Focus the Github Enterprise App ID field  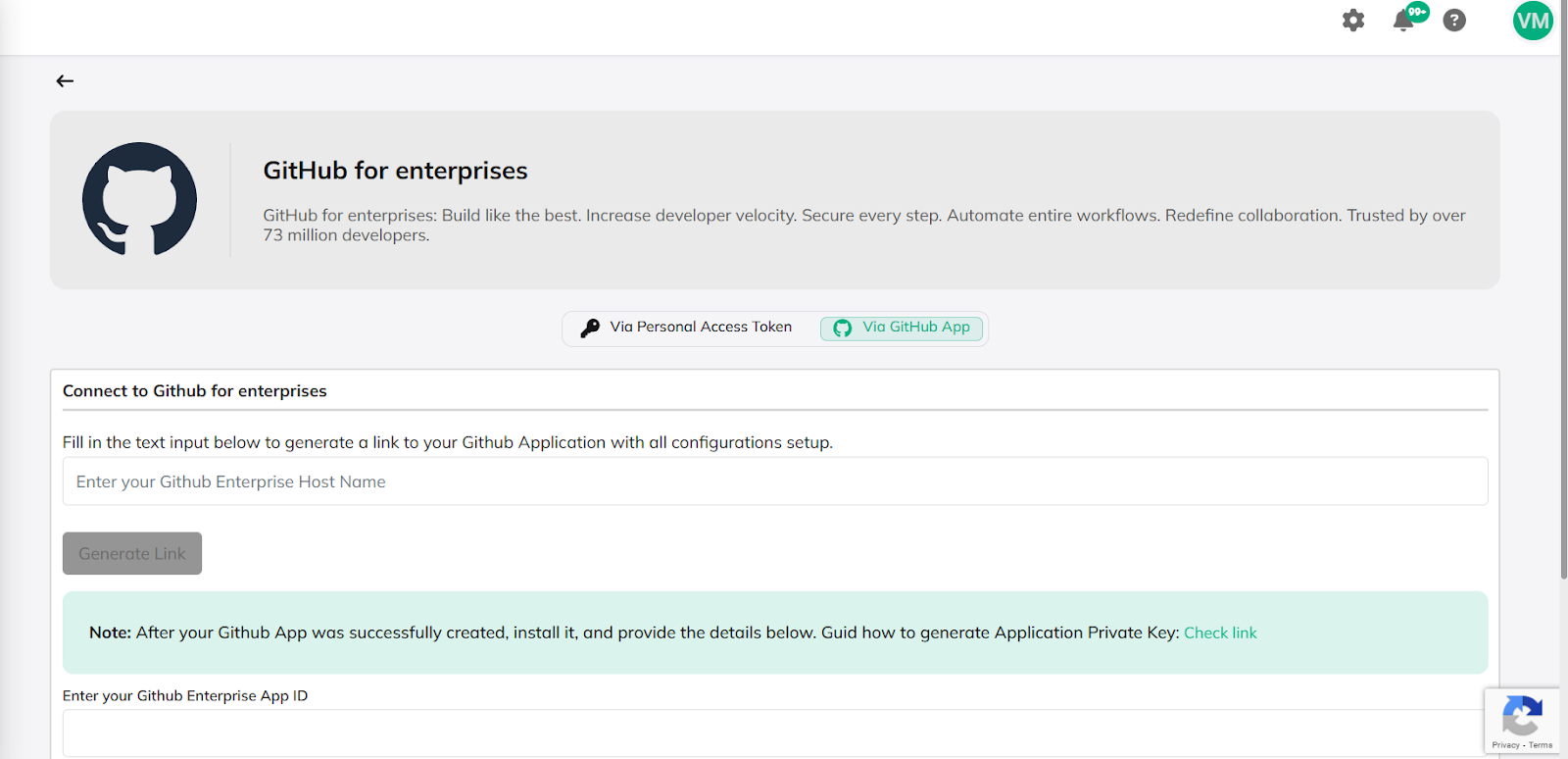775,733
